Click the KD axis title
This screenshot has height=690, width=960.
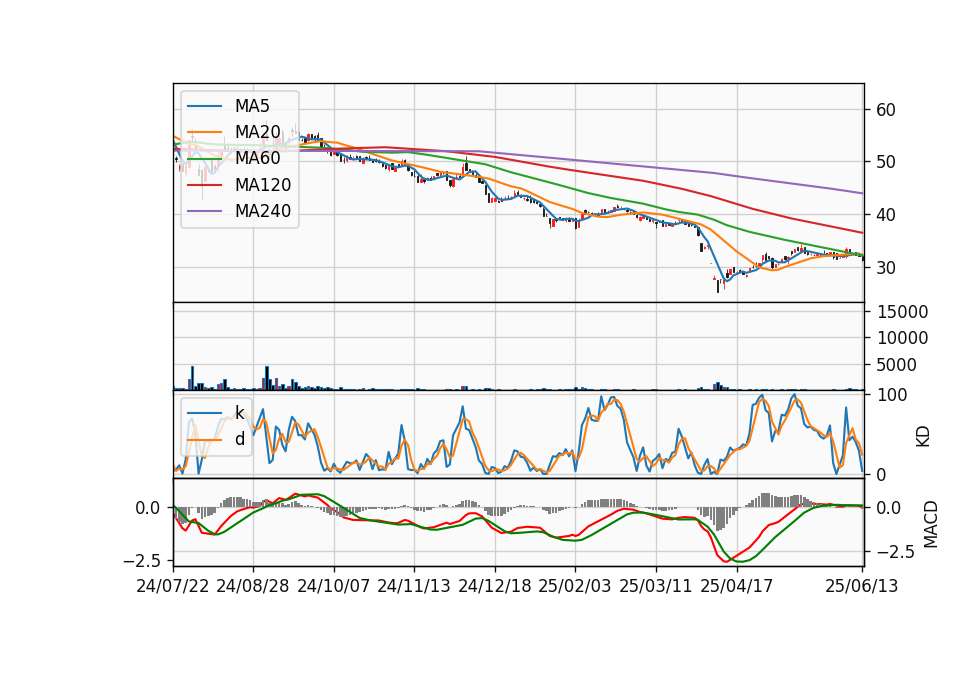click(x=923, y=437)
